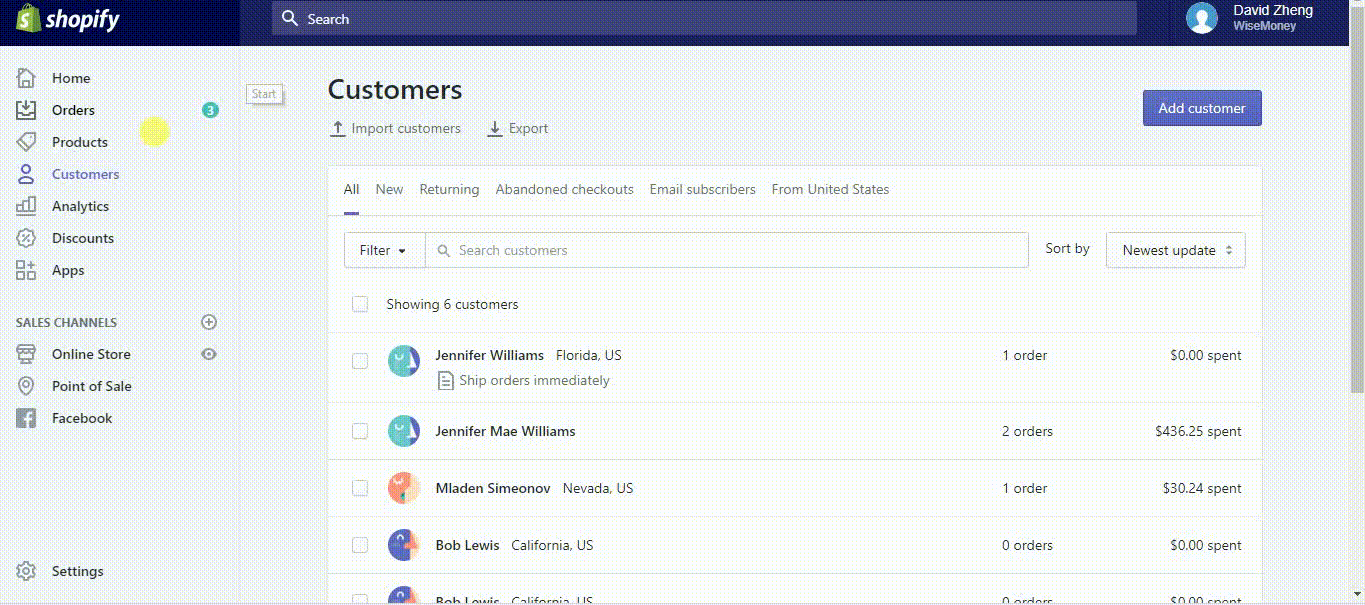Check the Jennifer Mae Williams row checkbox
The height and width of the screenshot is (605, 1365).
pyautogui.click(x=360, y=431)
